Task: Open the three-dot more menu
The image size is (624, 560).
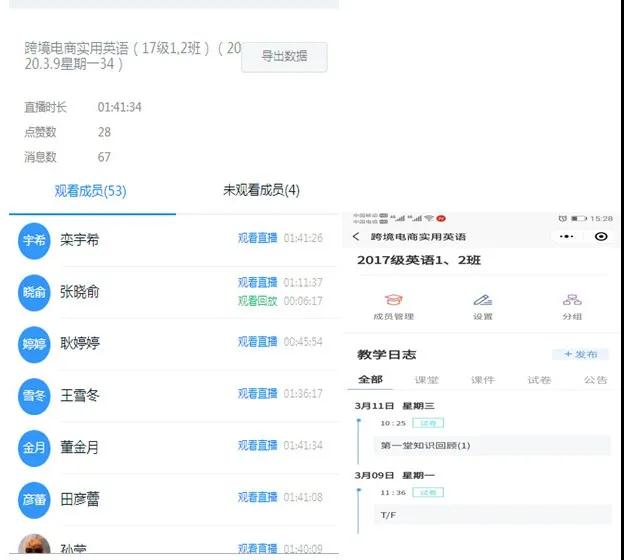Action: click(x=566, y=237)
